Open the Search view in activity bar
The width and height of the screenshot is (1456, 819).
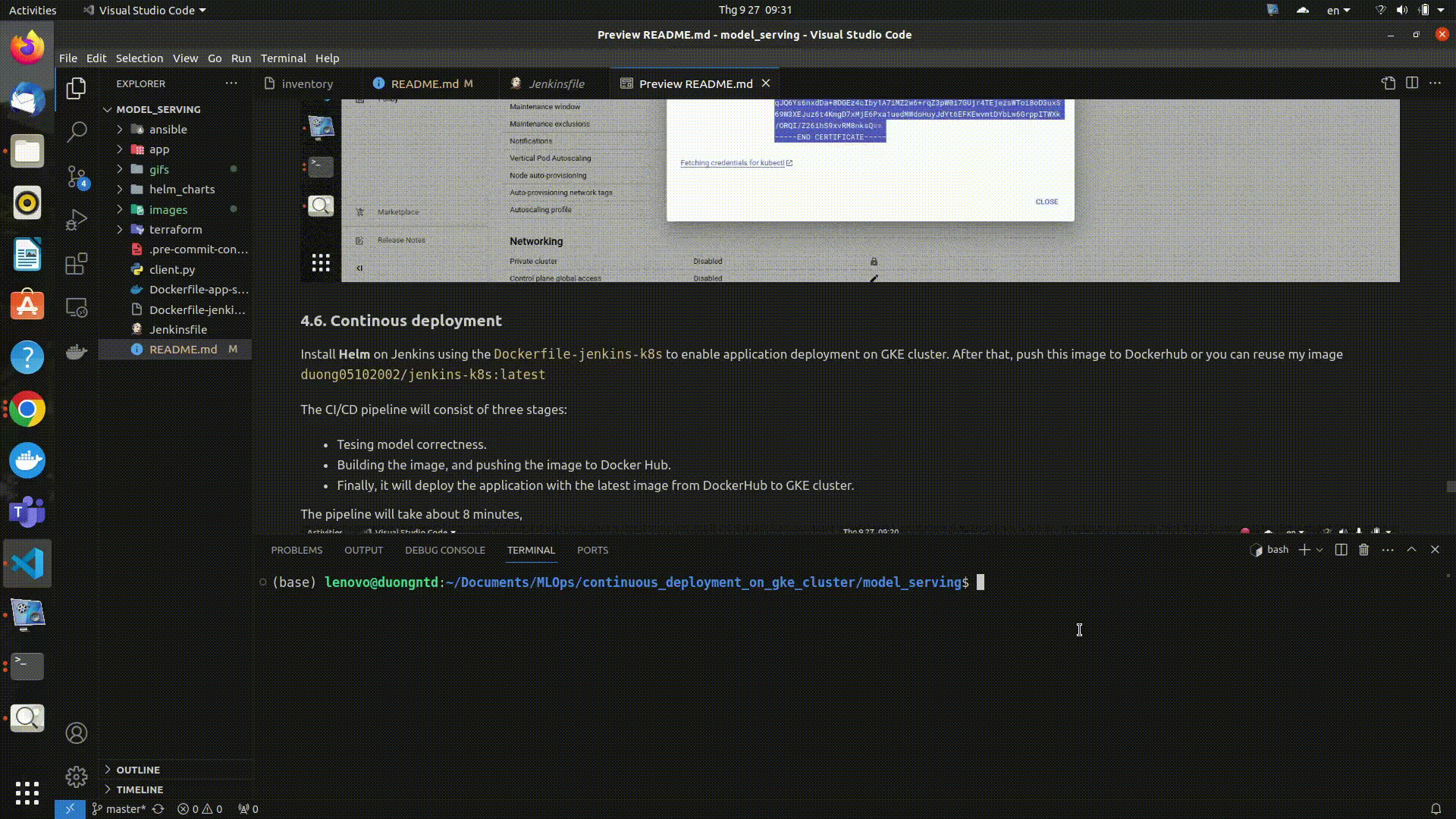[x=77, y=132]
